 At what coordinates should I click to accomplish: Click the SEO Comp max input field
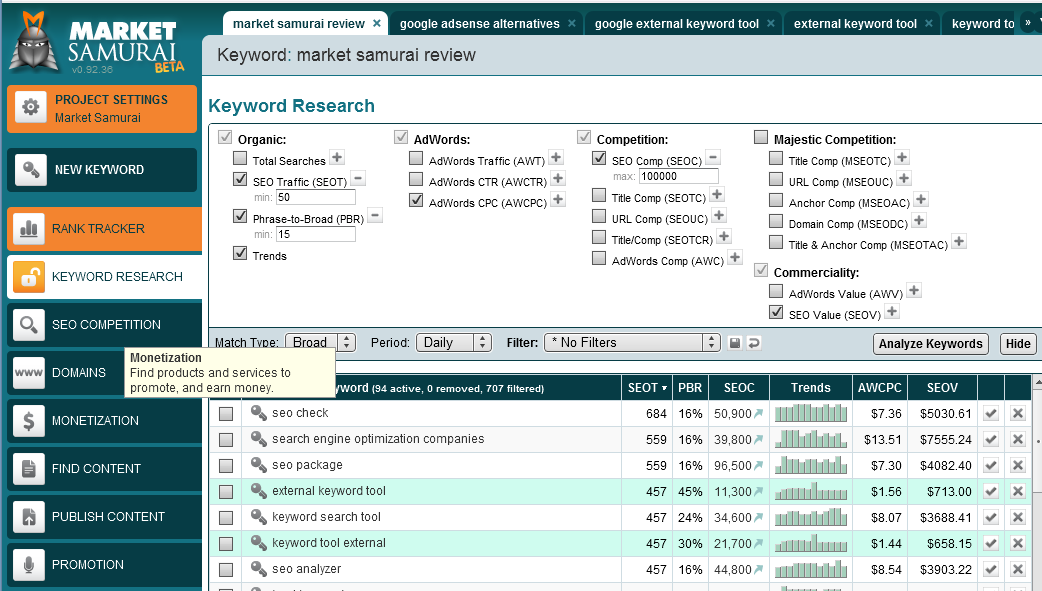[679, 176]
